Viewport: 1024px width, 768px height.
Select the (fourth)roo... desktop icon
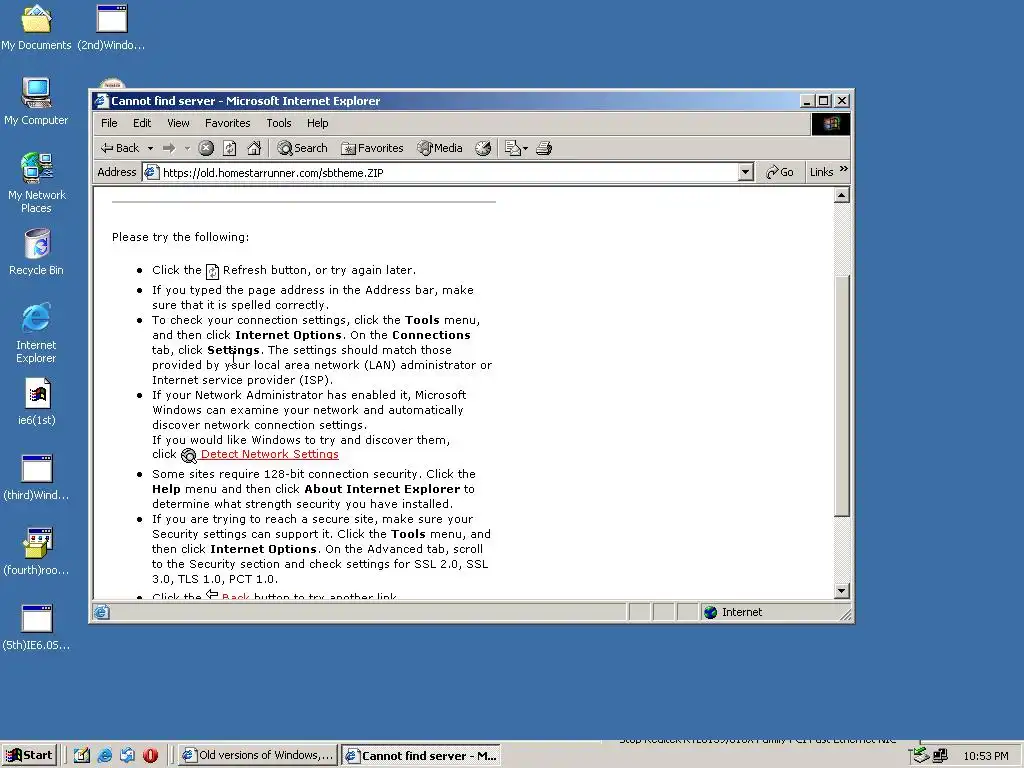(x=36, y=552)
